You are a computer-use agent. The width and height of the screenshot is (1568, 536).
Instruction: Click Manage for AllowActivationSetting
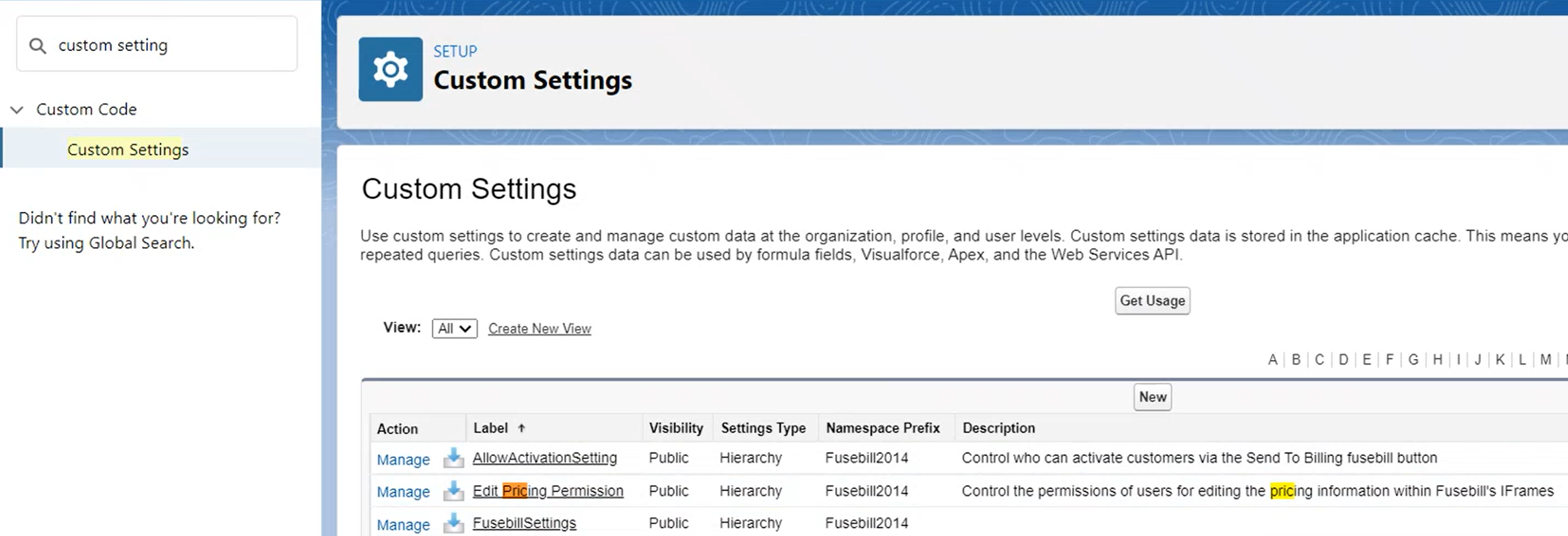(403, 459)
